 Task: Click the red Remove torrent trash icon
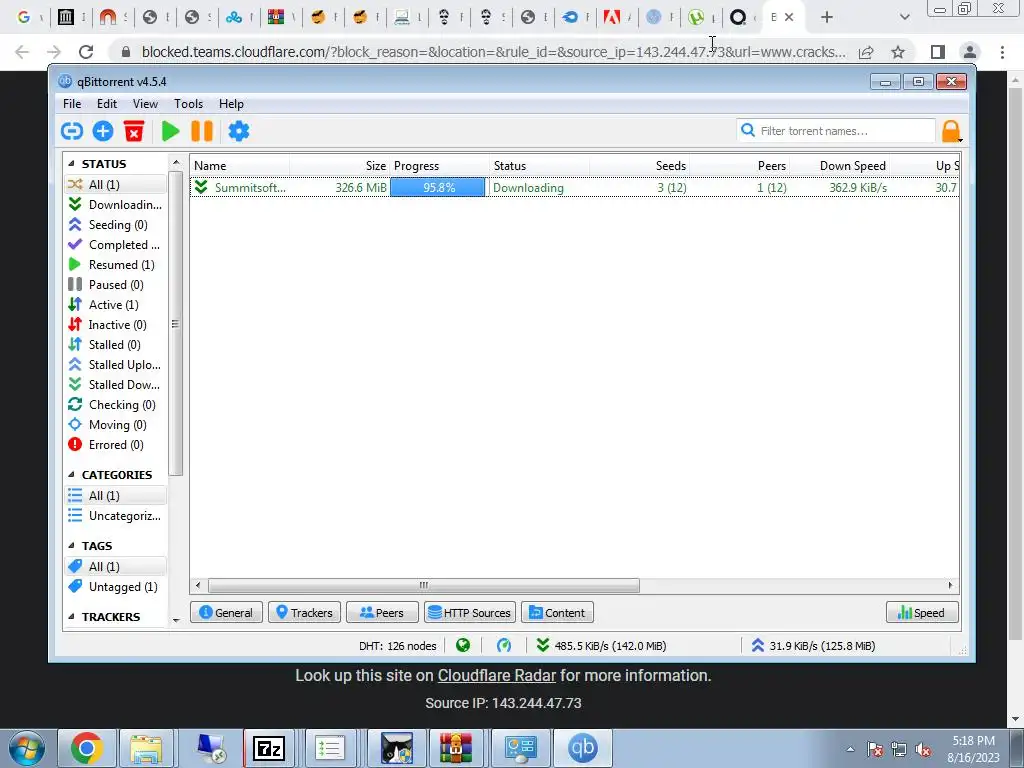click(134, 131)
